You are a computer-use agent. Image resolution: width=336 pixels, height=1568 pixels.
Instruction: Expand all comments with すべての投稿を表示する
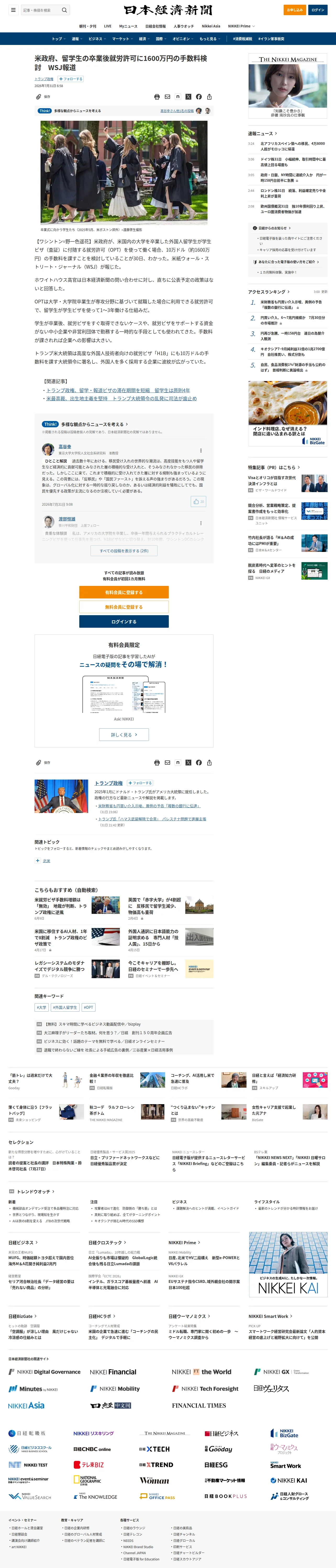[x=124, y=551]
